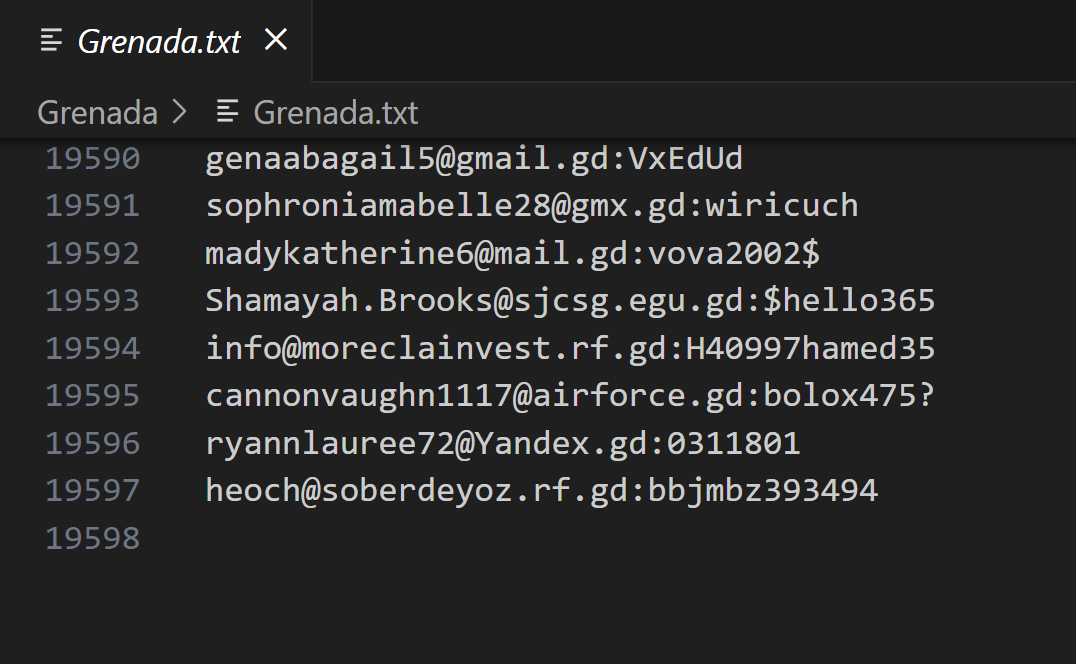This screenshot has height=664, width=1076.
Task: Expand the Grenada.txt breadcrumb file label
Action: coord(335,112)
